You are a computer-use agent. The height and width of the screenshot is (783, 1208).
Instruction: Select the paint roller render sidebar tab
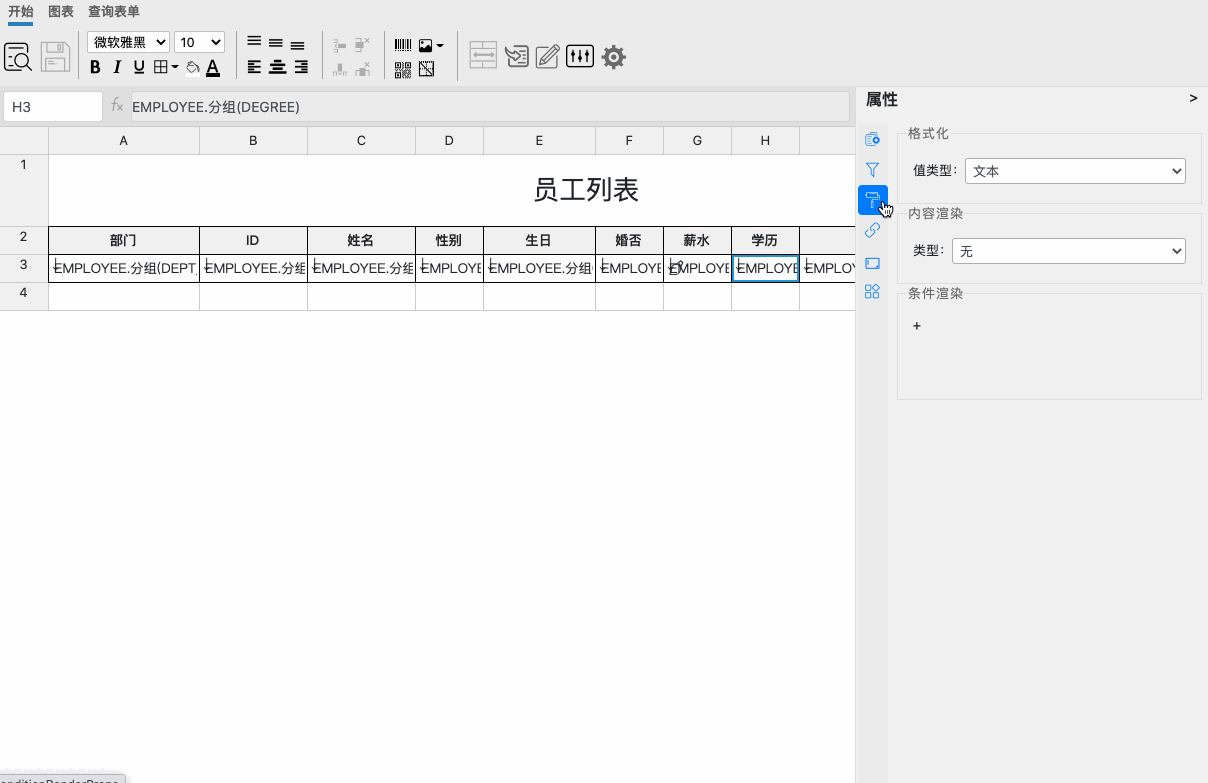872,200
